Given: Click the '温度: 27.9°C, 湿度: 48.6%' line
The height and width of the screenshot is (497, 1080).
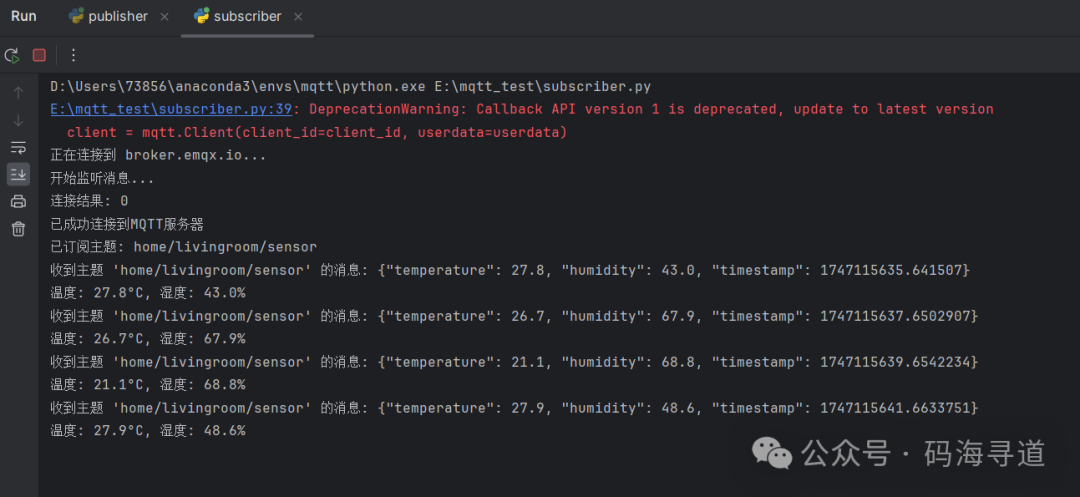Looking at the screenshot, I should coord(148,431).
